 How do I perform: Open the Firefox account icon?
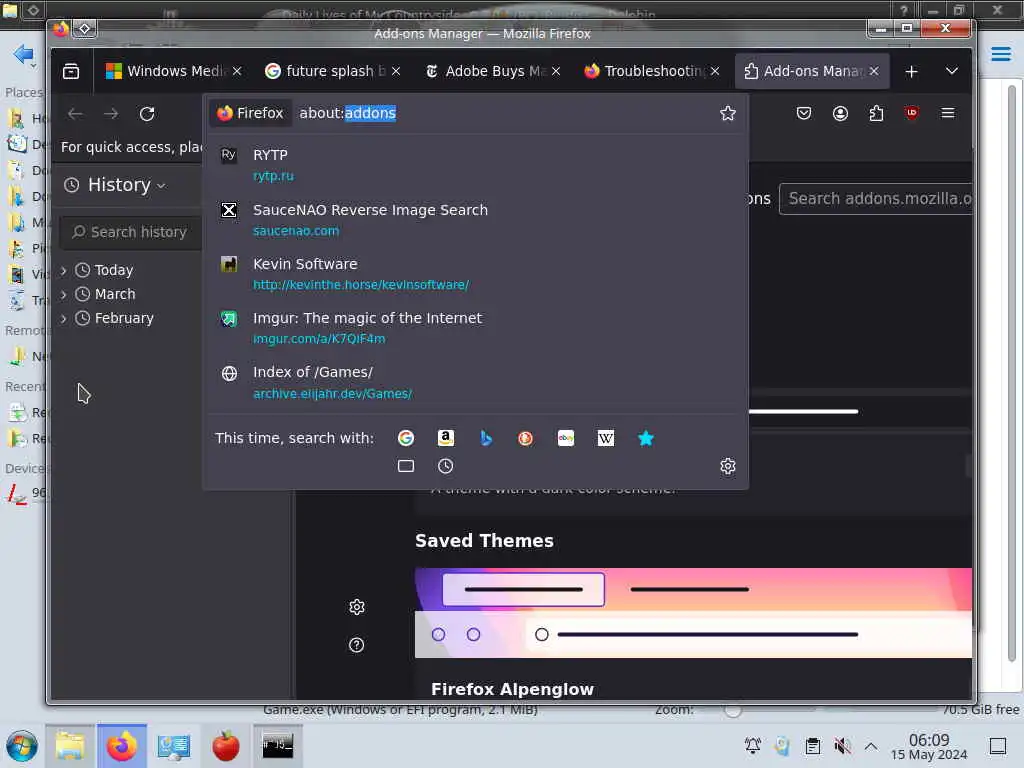[x=840, y=114]
